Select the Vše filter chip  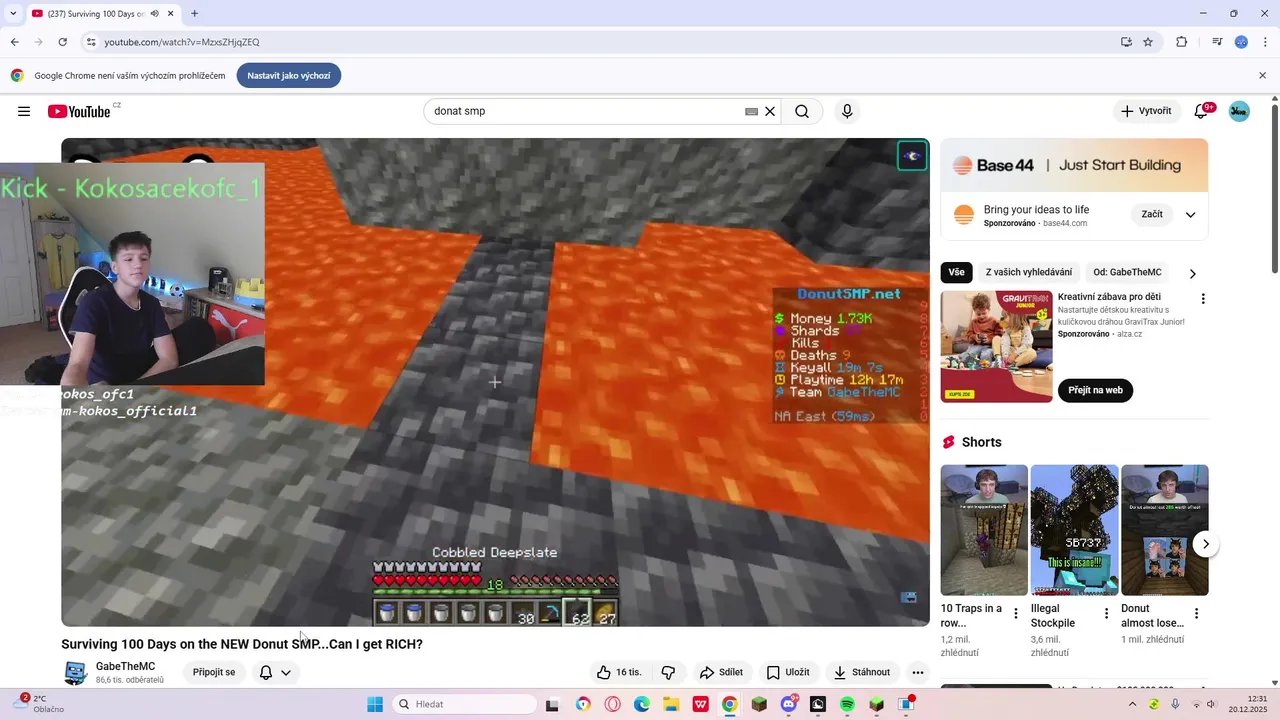[x=957, y=272]
